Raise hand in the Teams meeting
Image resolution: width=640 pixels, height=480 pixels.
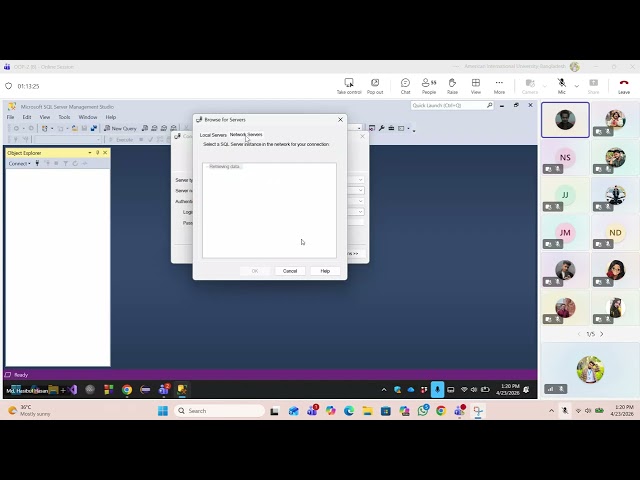pyautogui.click(x=452, y=86)
